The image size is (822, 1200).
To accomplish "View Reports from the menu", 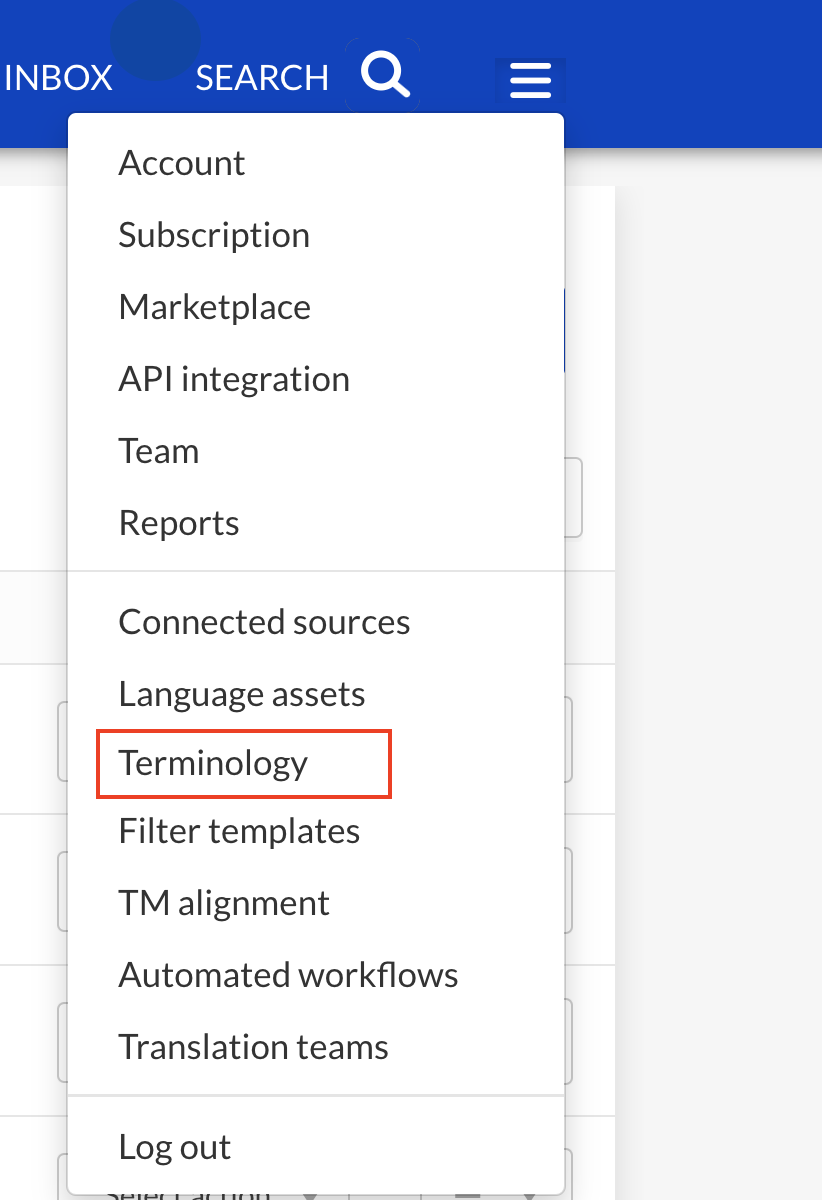I will (178, 522).
